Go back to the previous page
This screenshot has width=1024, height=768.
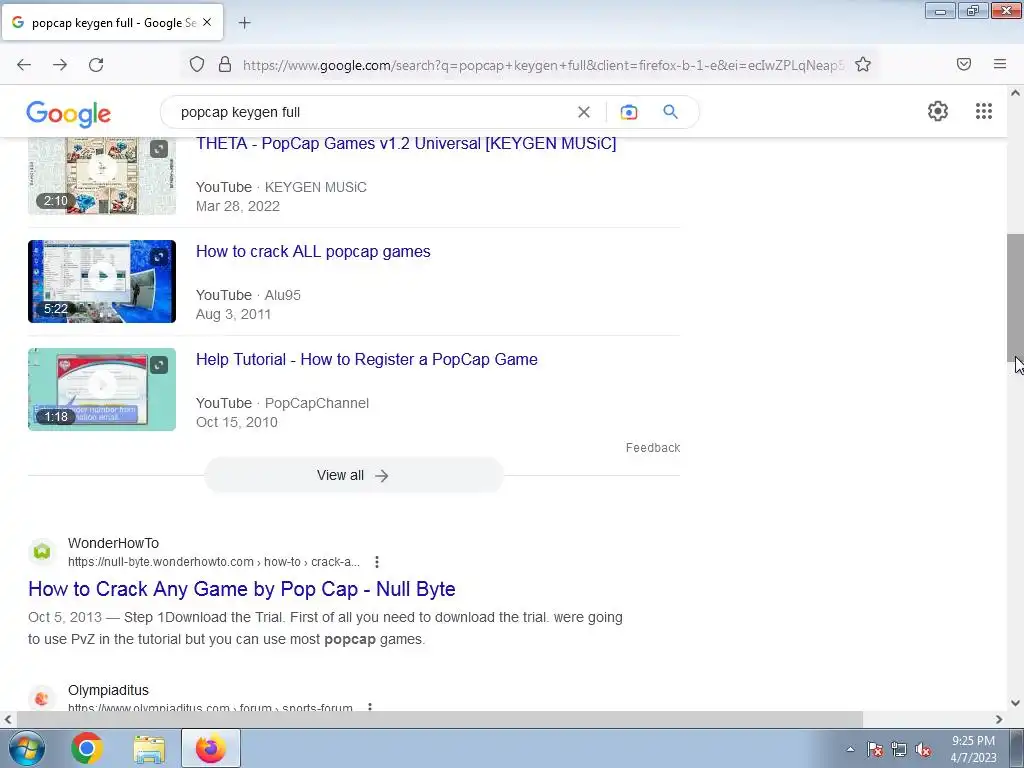point(24,65)
